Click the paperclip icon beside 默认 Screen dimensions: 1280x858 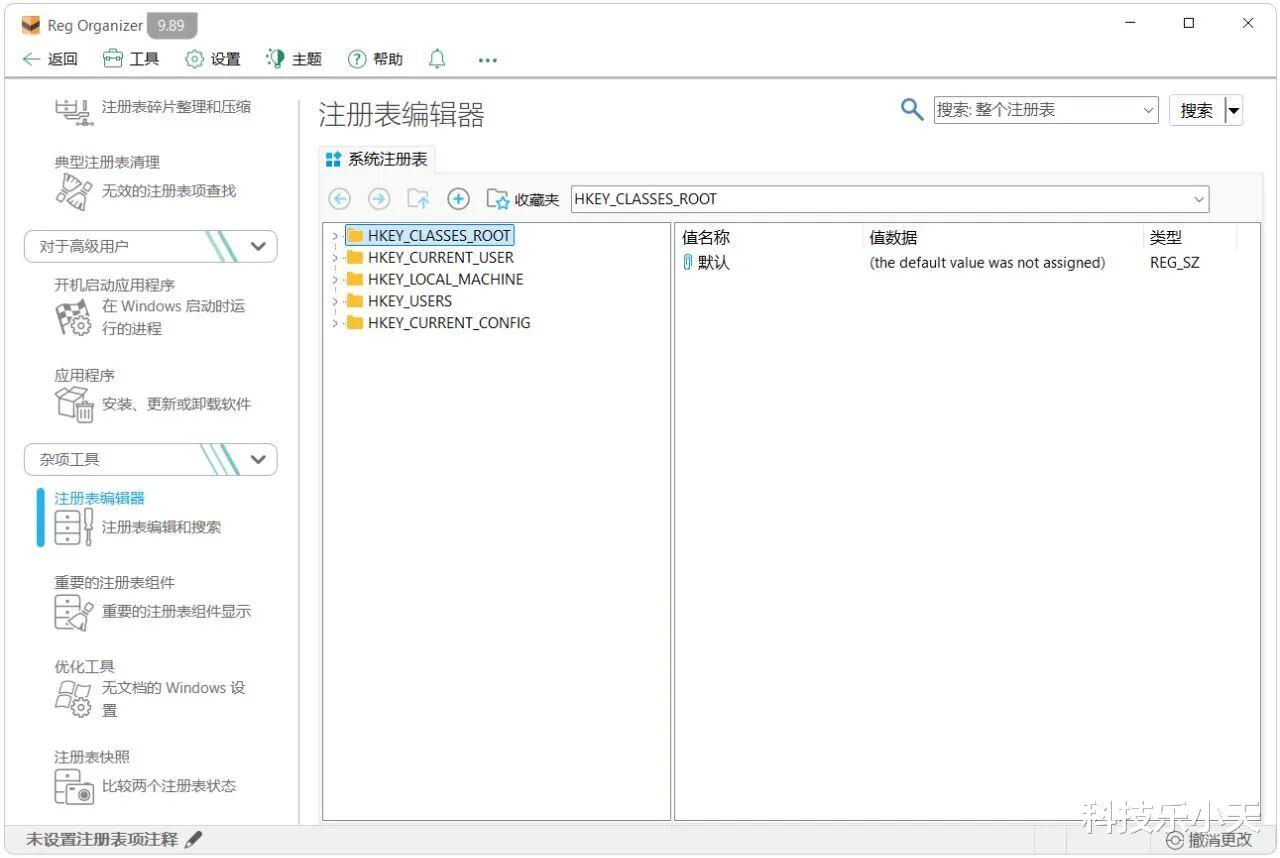point(687,263)
